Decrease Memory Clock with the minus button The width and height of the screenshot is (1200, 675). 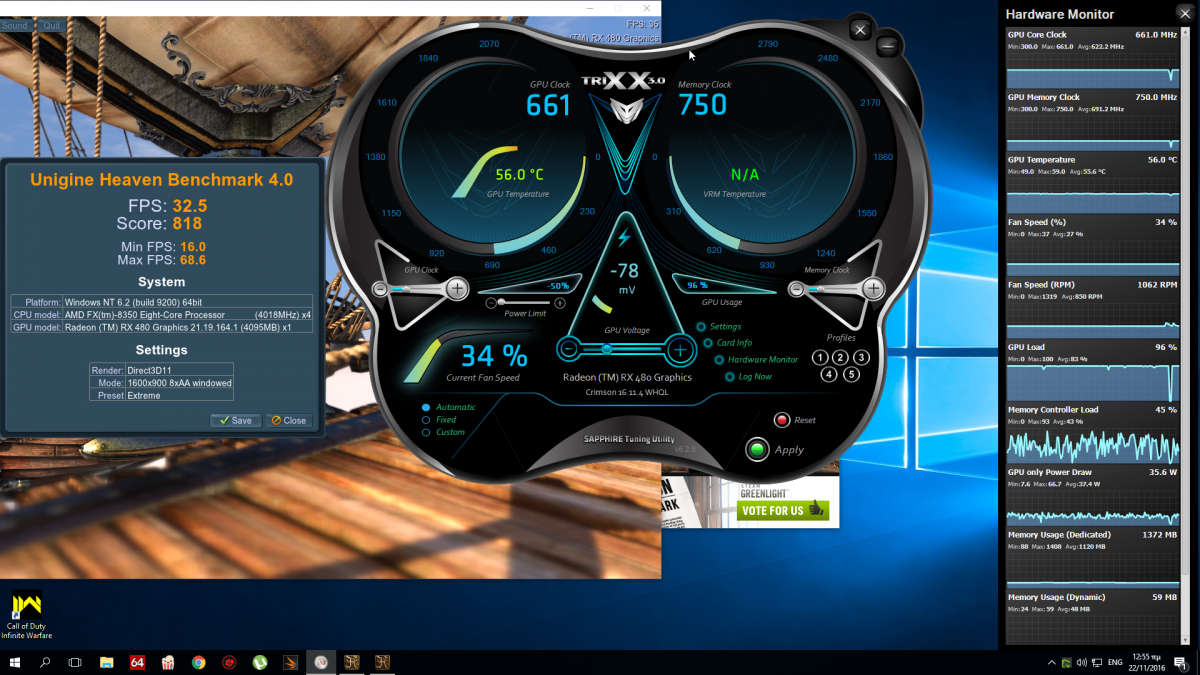coord(796,289)
